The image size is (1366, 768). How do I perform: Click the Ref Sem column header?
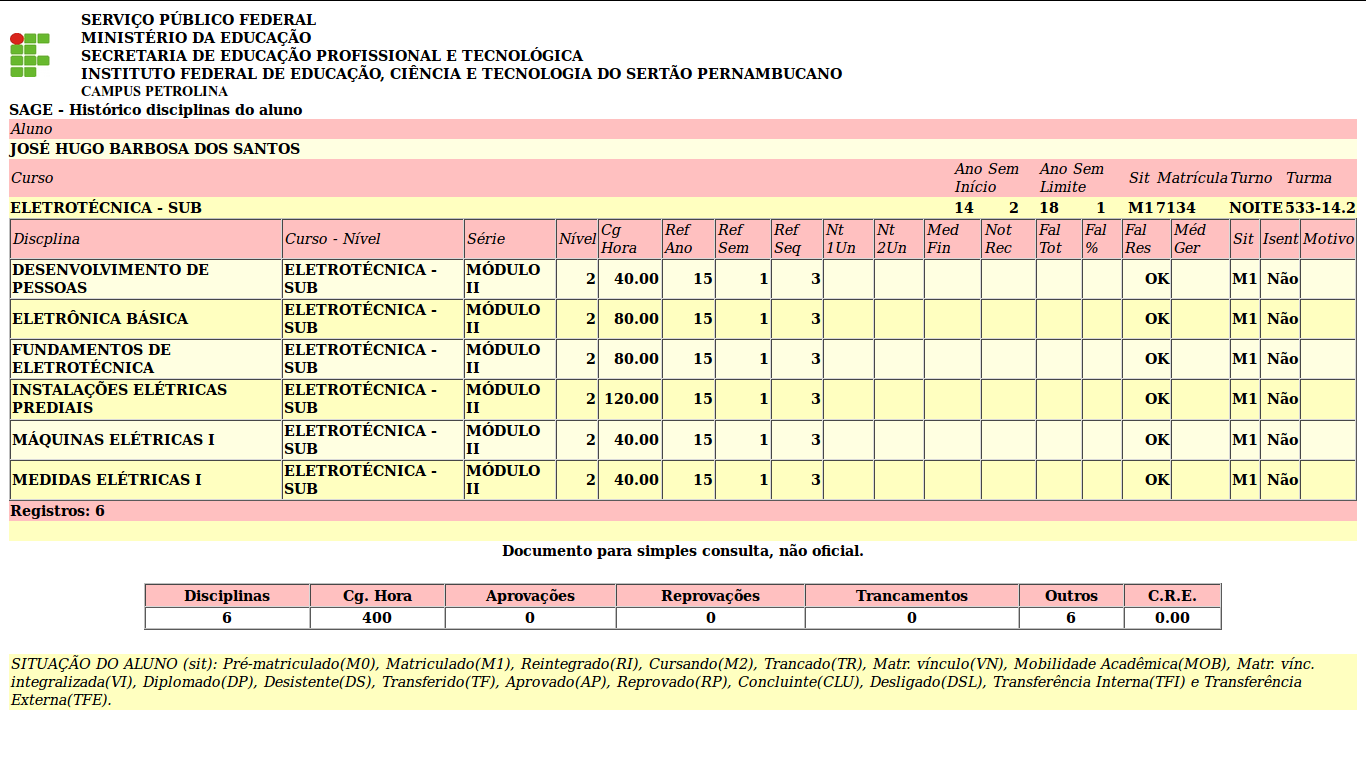point(742,239)
